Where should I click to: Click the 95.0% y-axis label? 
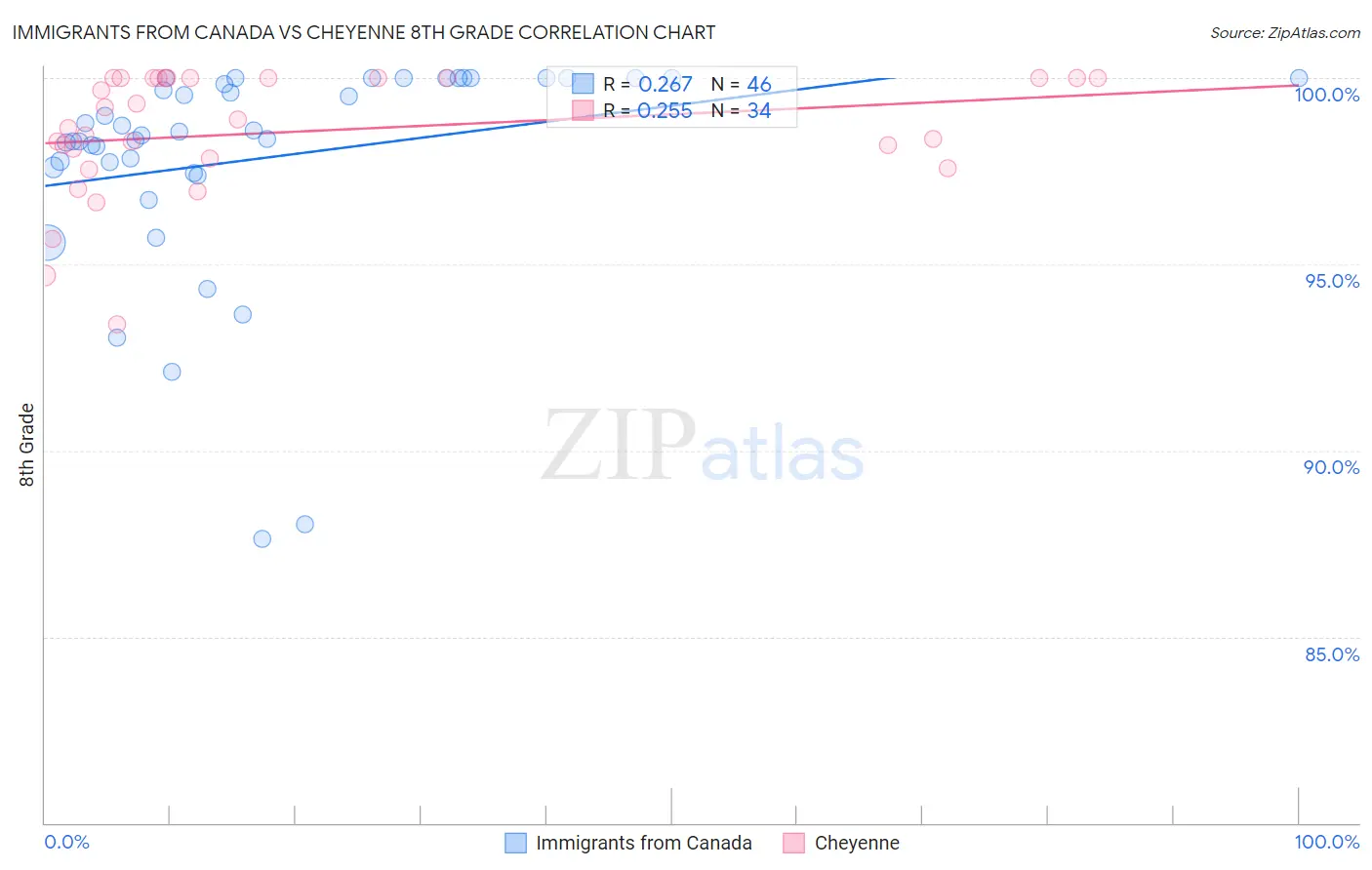[x=1332, y=281]
